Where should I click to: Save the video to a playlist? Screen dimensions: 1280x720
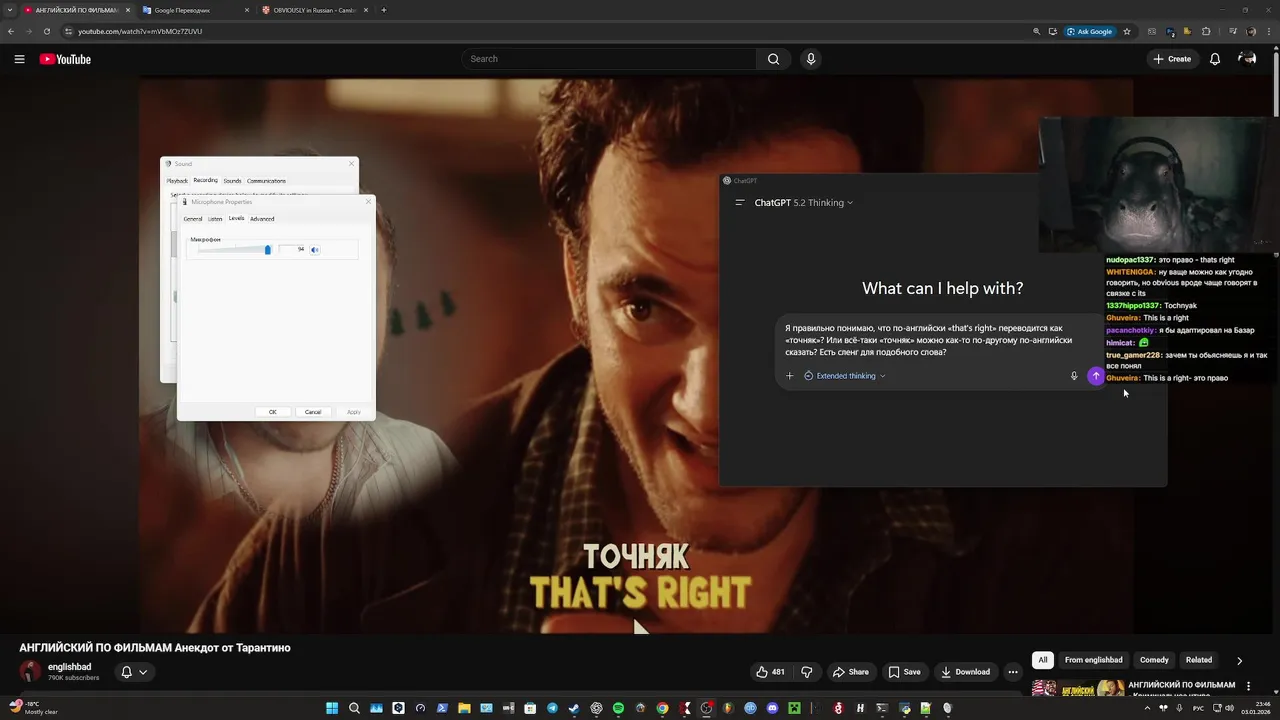pos(904,672)
